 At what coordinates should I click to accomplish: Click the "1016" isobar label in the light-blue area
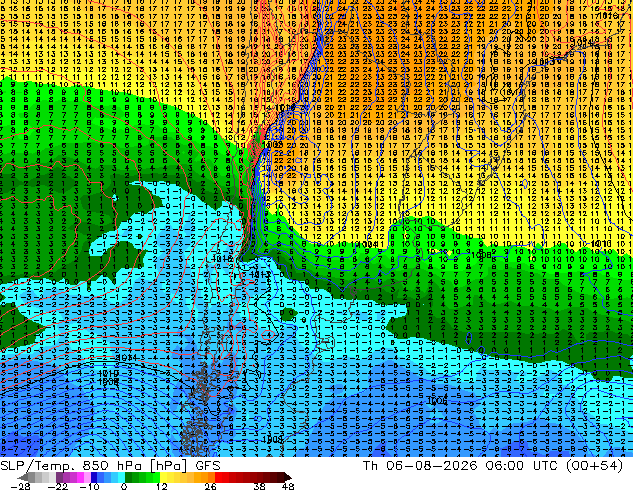(x=222, y=258)
